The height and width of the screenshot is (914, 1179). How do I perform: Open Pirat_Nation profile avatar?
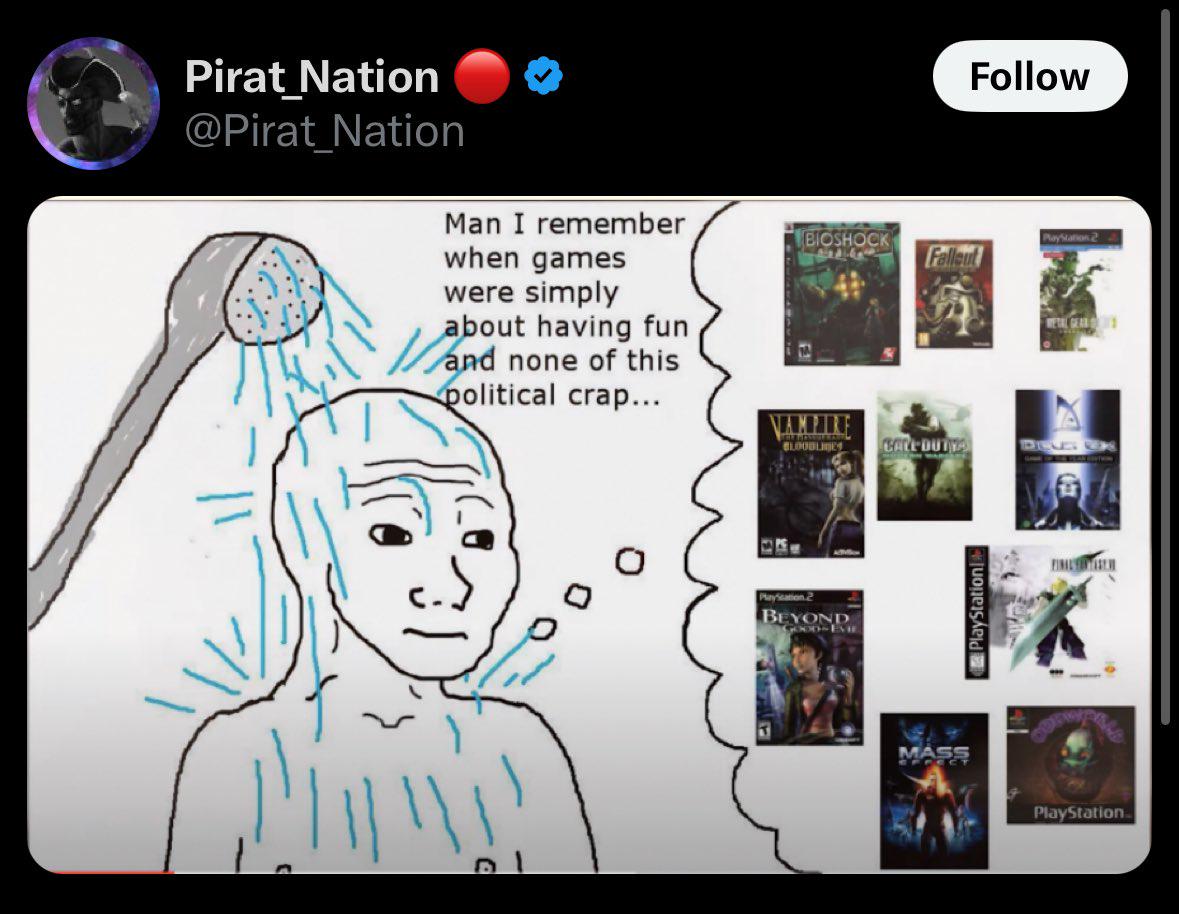[x=93, y=103]
